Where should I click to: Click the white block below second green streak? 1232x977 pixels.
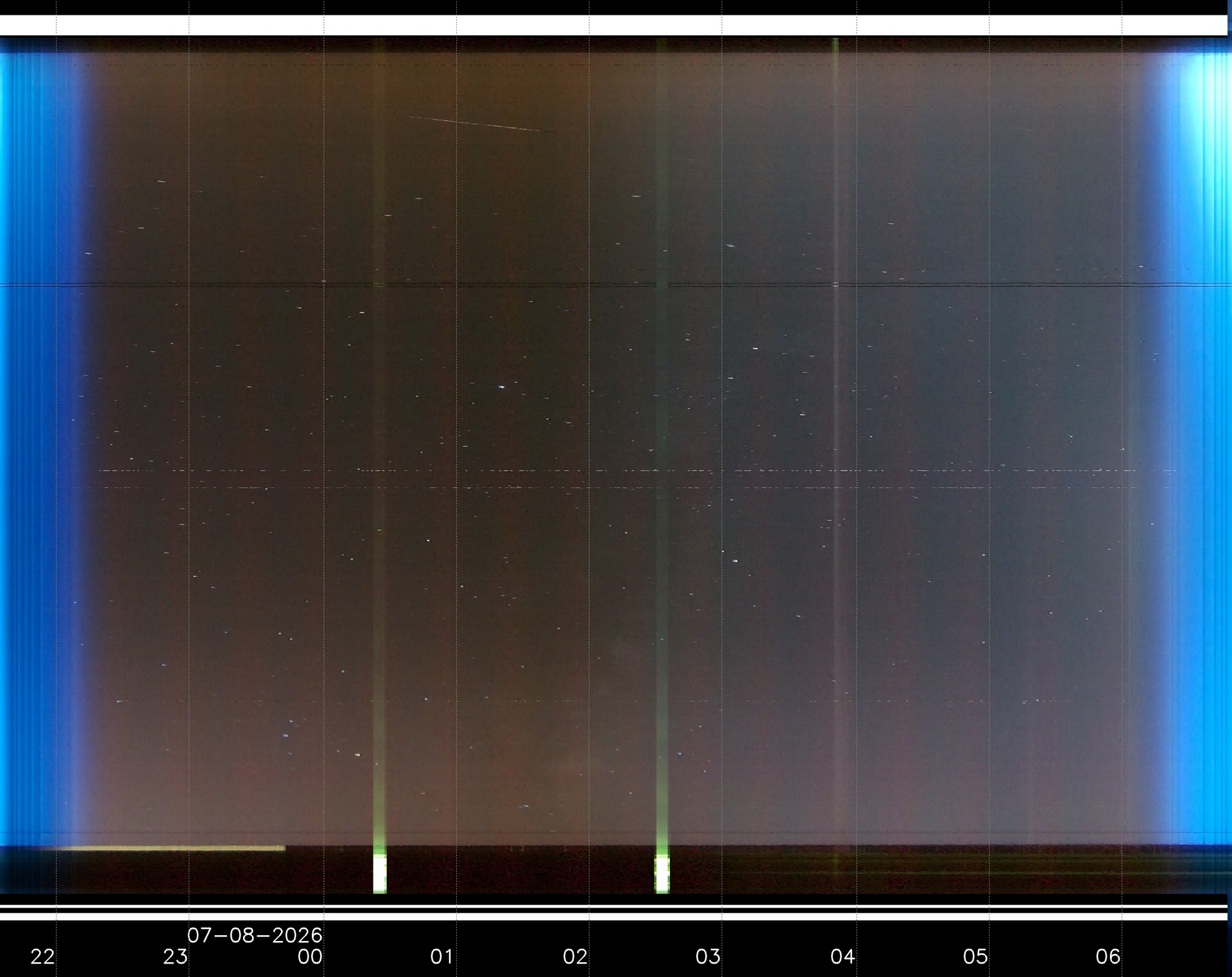(x=662, y=874)
